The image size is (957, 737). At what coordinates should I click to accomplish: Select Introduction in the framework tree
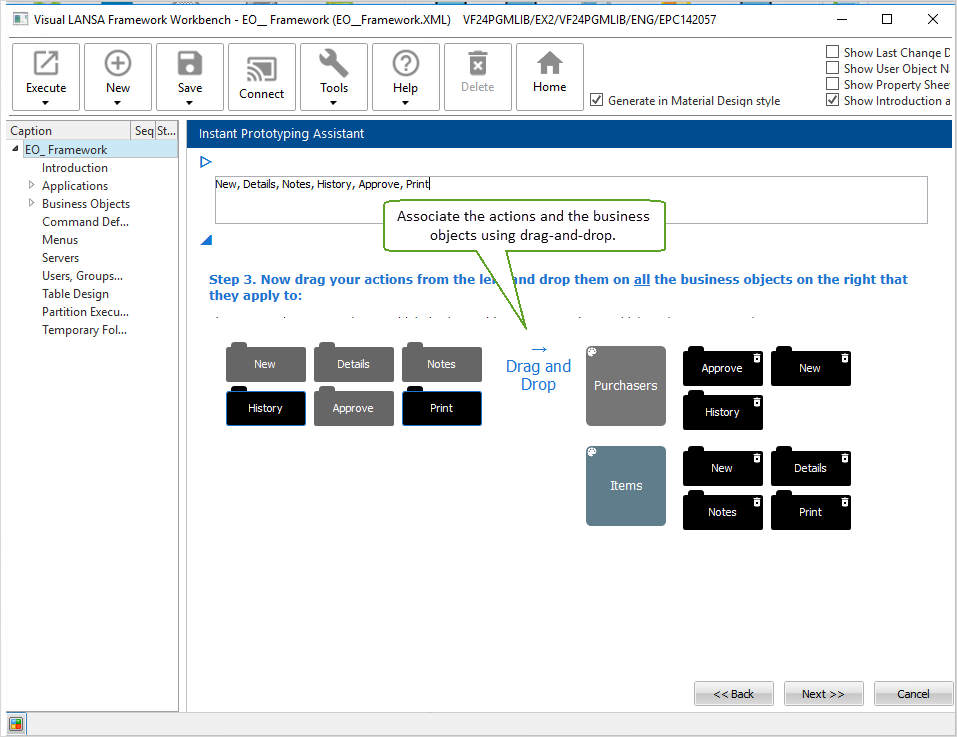pyautogui.click(x=75, y=168)
